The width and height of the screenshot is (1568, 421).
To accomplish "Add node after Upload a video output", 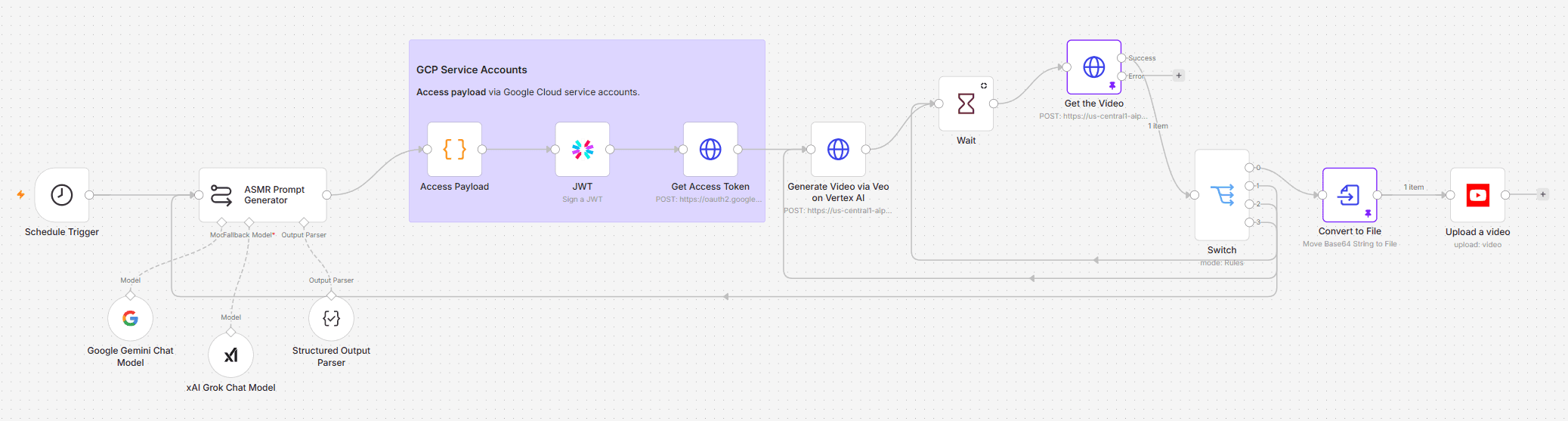I will (x=1543, y=194).
